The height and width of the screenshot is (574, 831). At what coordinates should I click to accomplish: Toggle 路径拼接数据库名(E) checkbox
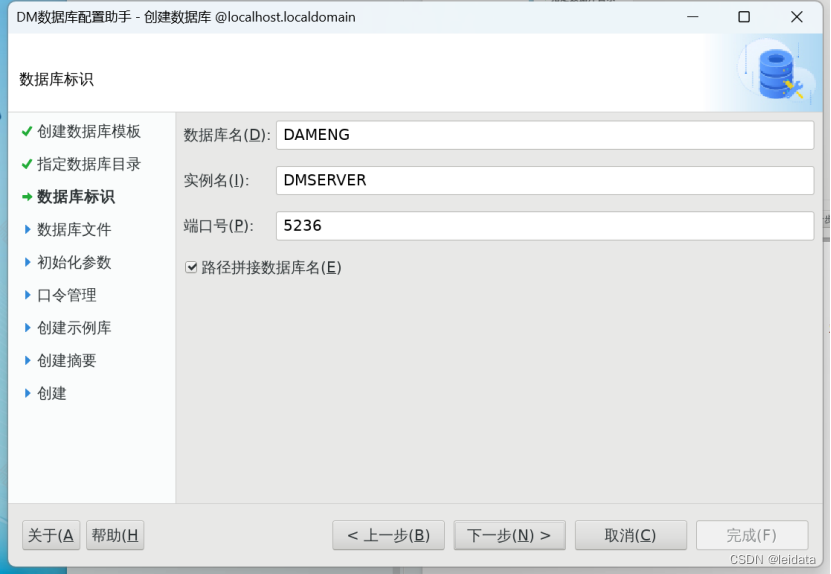(191, 267)
